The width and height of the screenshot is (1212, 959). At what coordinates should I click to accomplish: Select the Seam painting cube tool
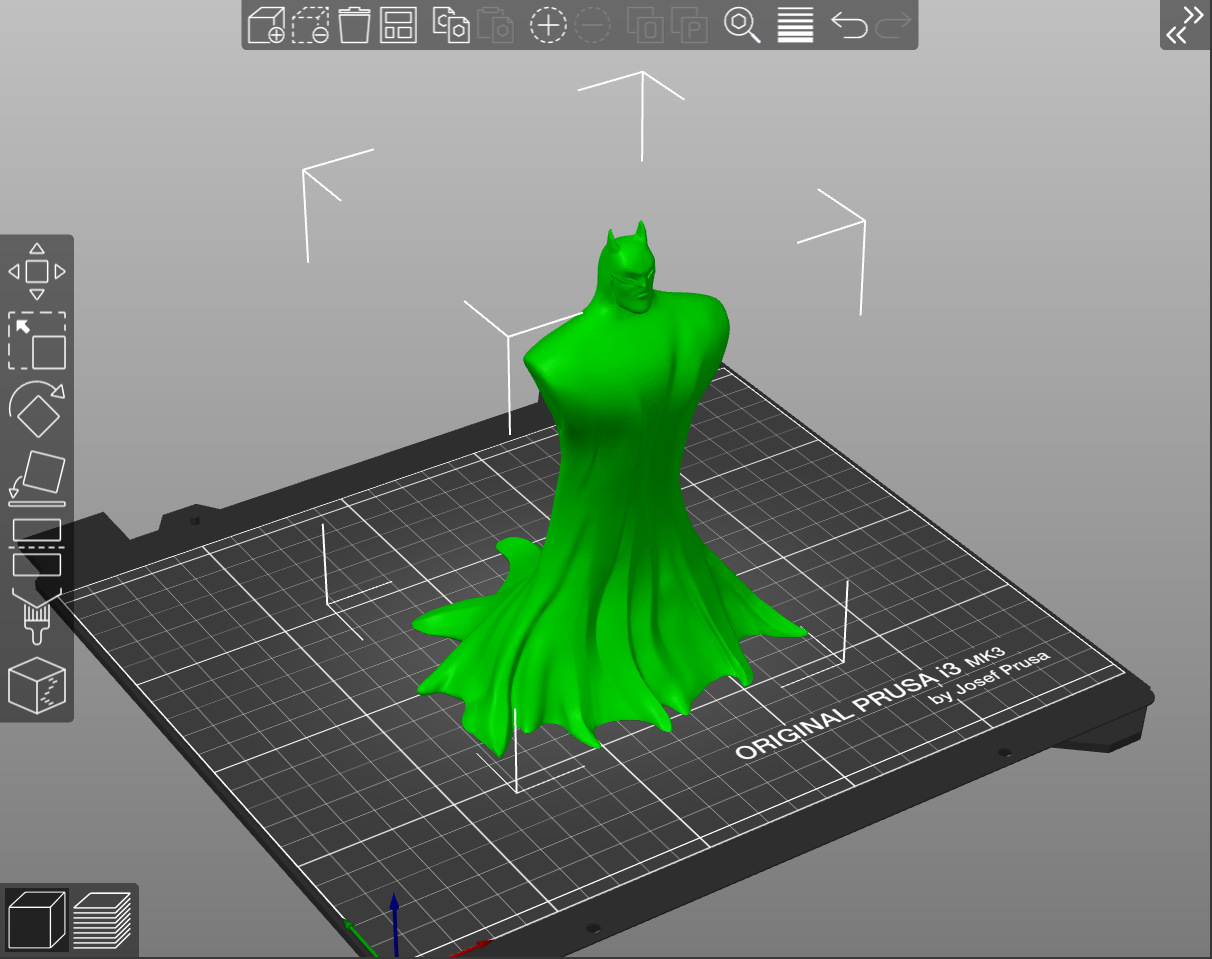[x=37, y=686]
